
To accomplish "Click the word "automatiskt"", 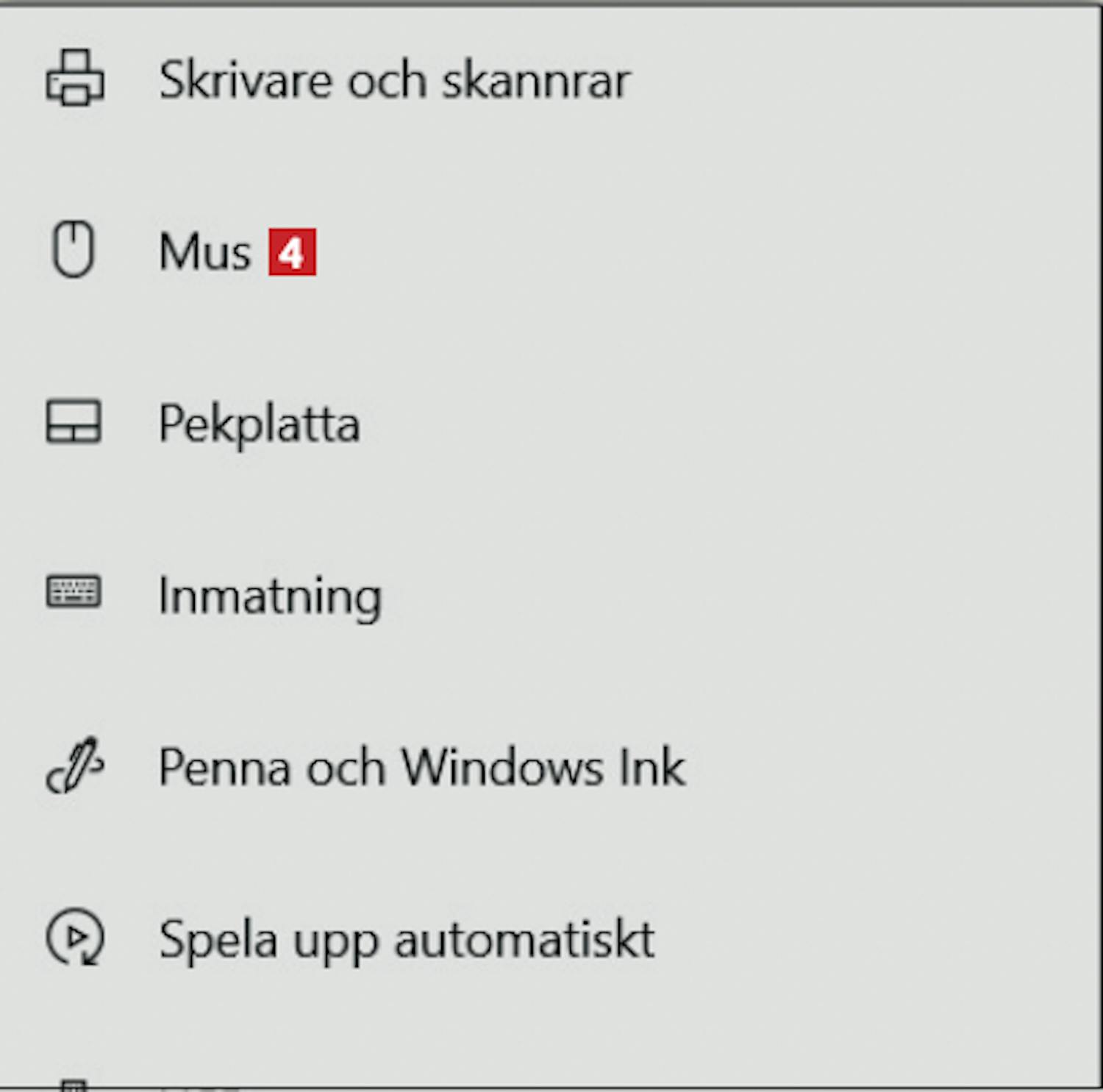I will pyautogui.click(x=524, y=940).
